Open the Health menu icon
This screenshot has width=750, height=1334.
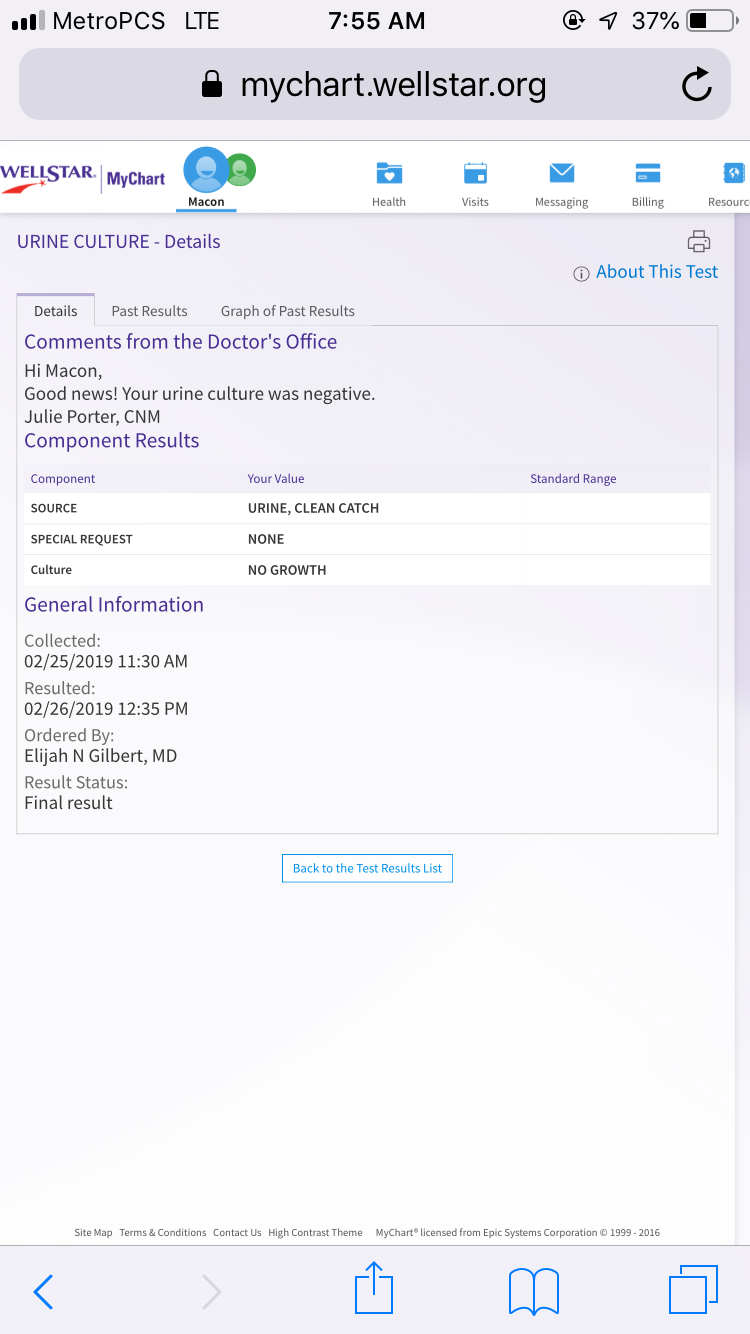(388, 174)
